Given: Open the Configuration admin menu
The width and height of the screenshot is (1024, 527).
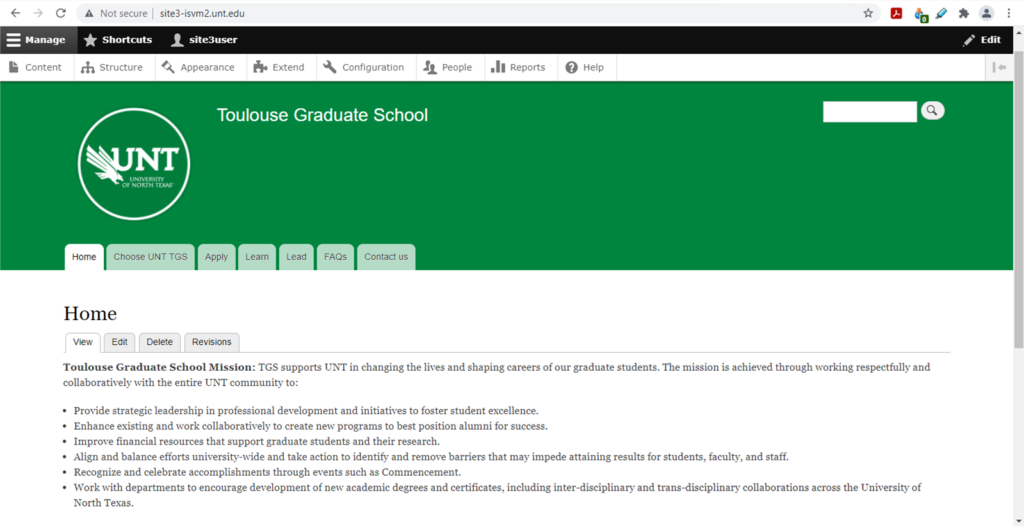Looking at the screenshot, I should (364, 67).
